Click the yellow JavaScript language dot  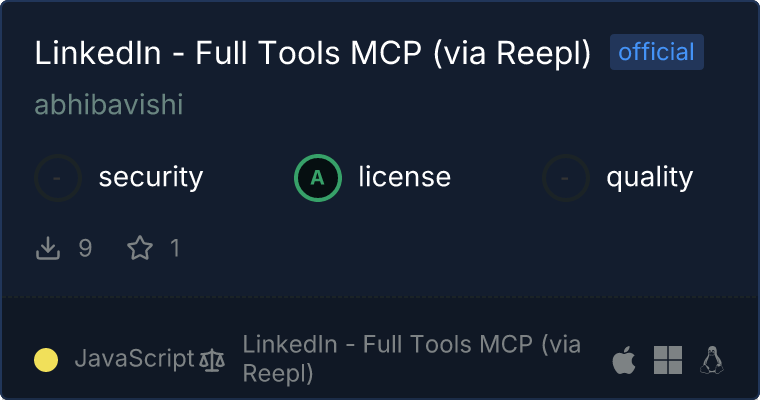tap(46, 360)
